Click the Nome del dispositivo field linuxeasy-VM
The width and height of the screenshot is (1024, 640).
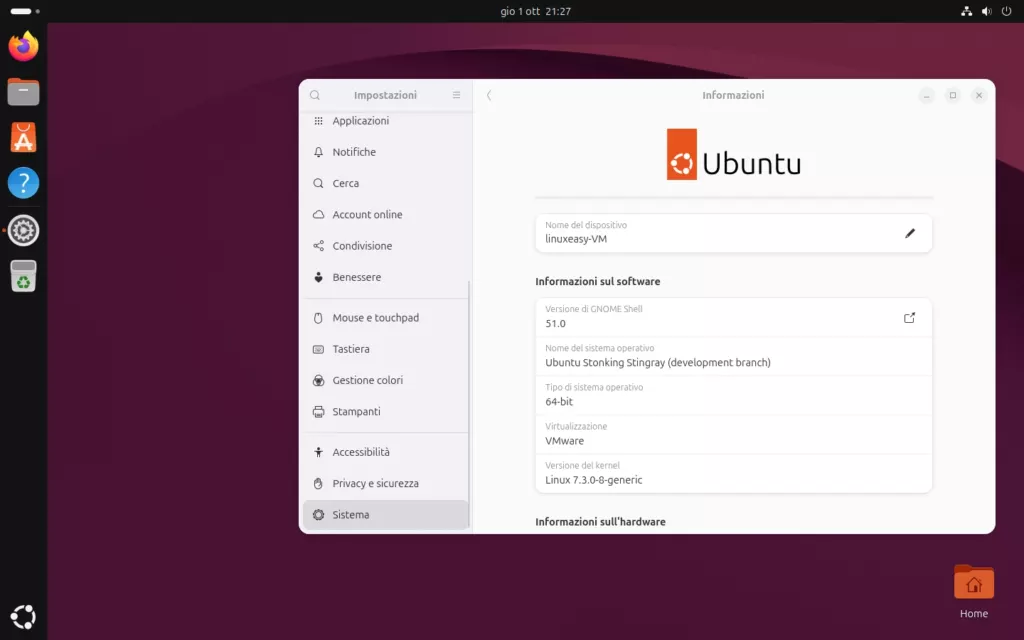(733, 233)
